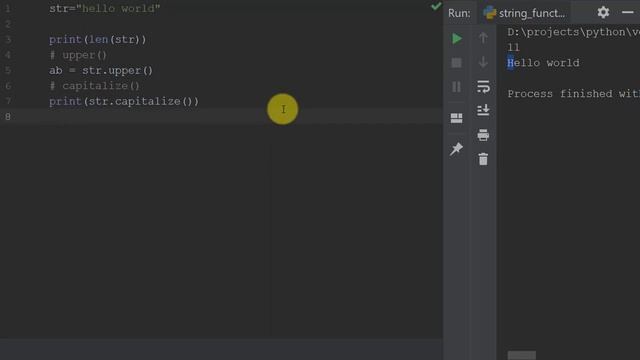Click the green Rerun play button
This screenshot has height=360, width=640.
pos(457,39)
